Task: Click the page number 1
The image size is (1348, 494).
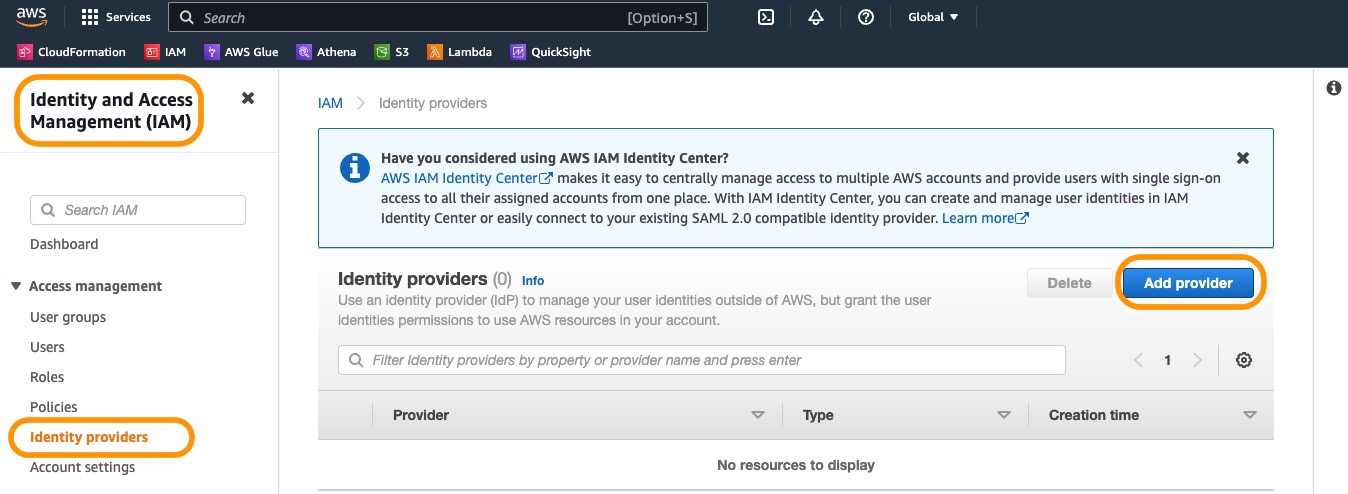Action: coord(1167,360)
